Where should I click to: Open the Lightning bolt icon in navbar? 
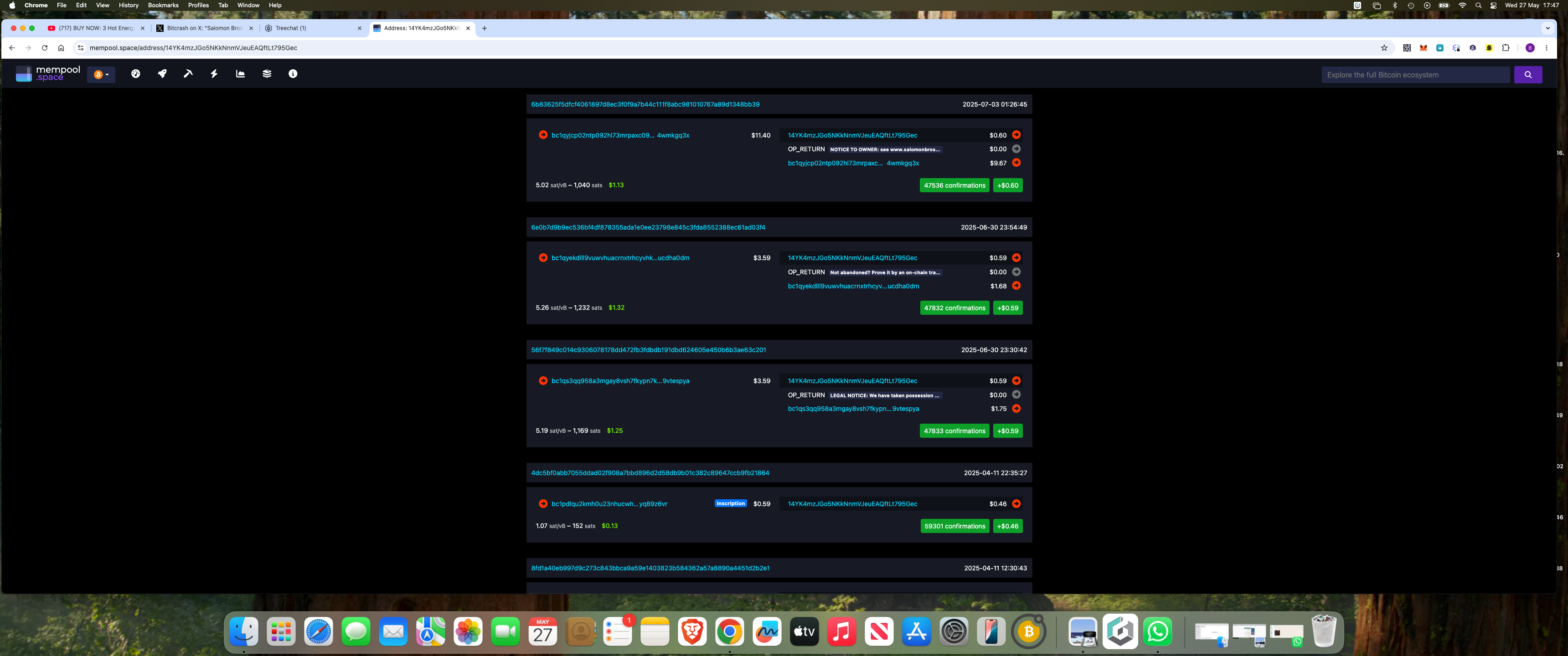coord(214,74)
